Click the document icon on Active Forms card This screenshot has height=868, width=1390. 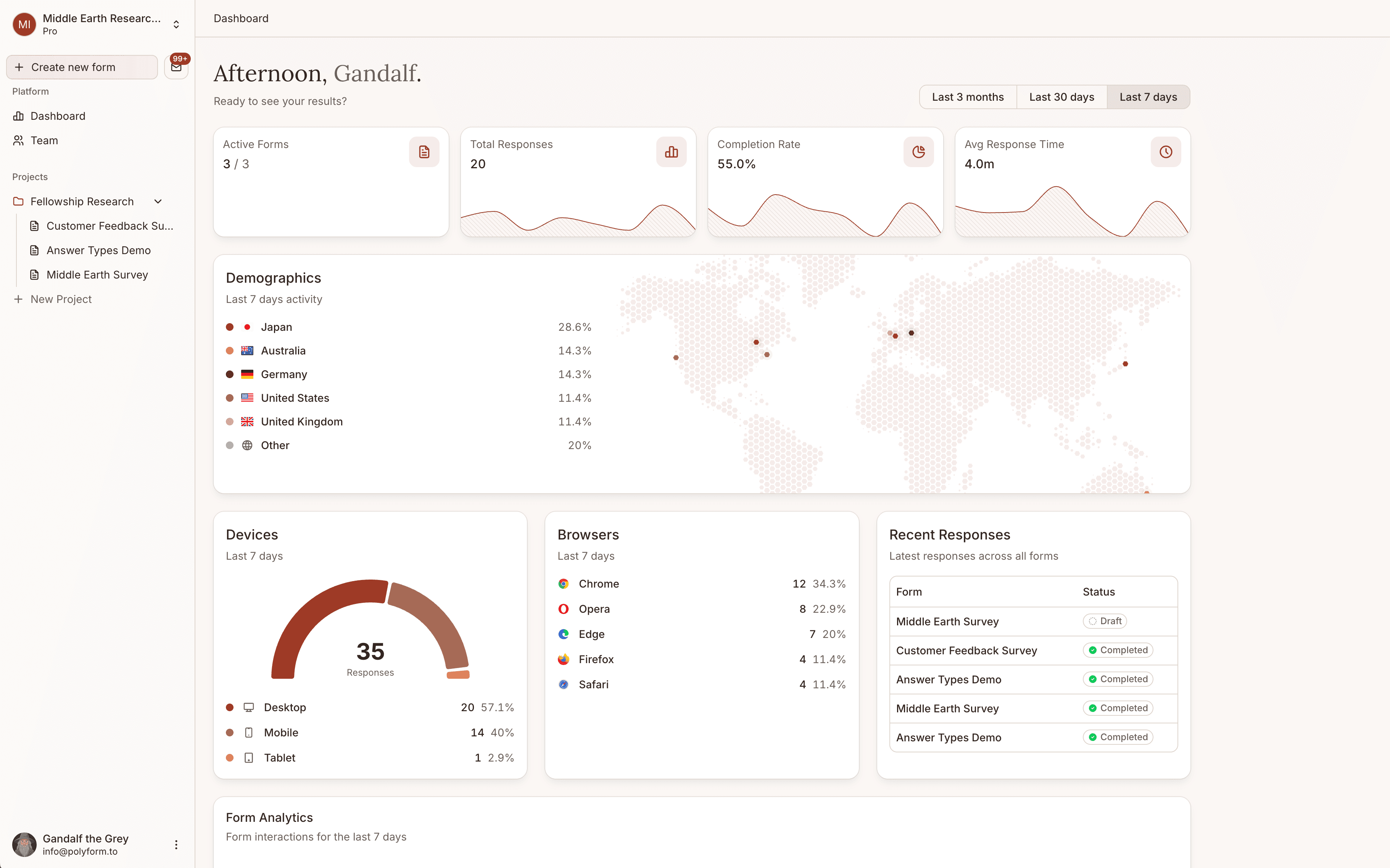[x=424, y=151]
